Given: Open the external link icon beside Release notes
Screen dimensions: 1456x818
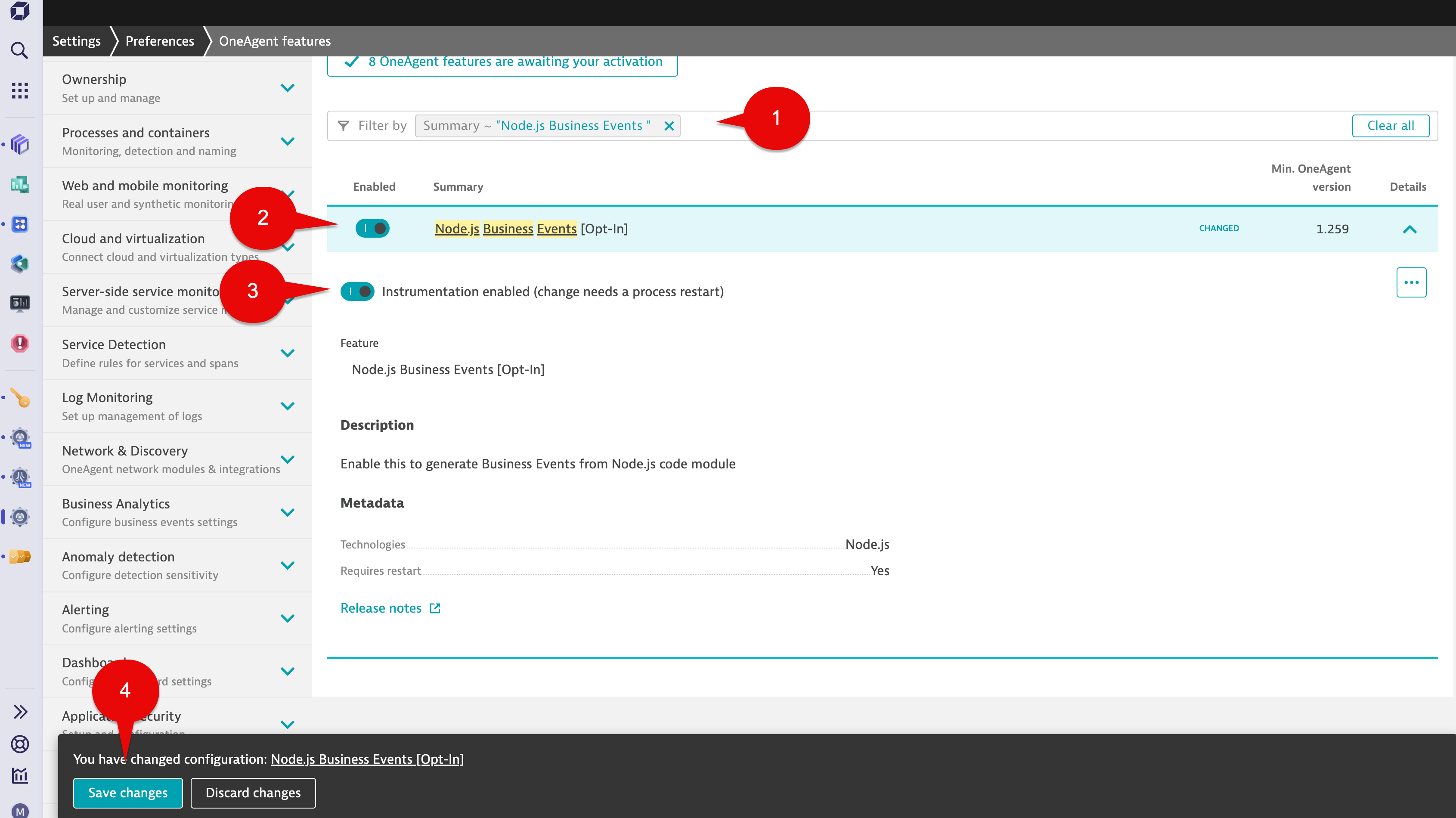Looking at the screenshot, I should 435,608.
